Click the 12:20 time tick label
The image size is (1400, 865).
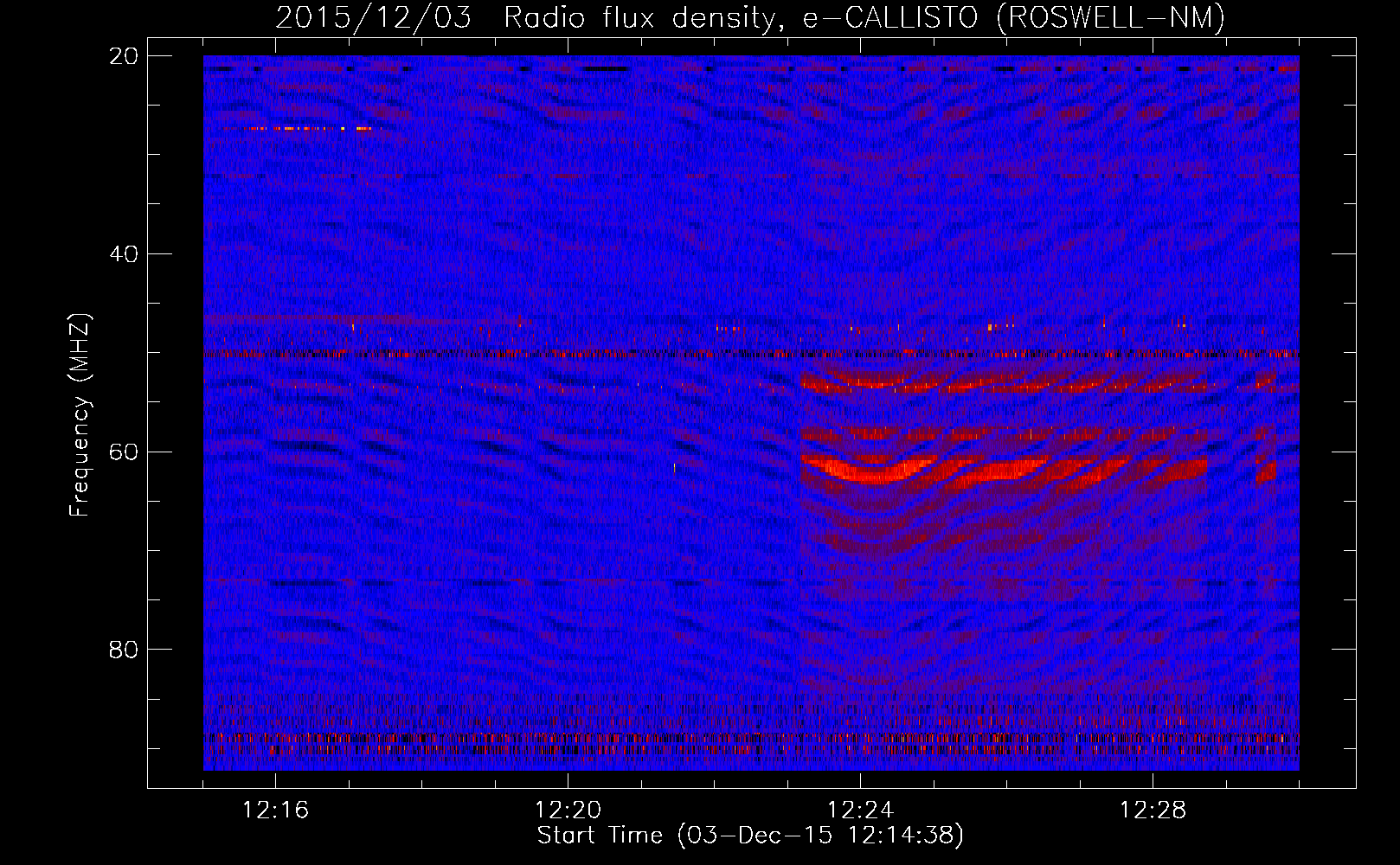point(568,811)
